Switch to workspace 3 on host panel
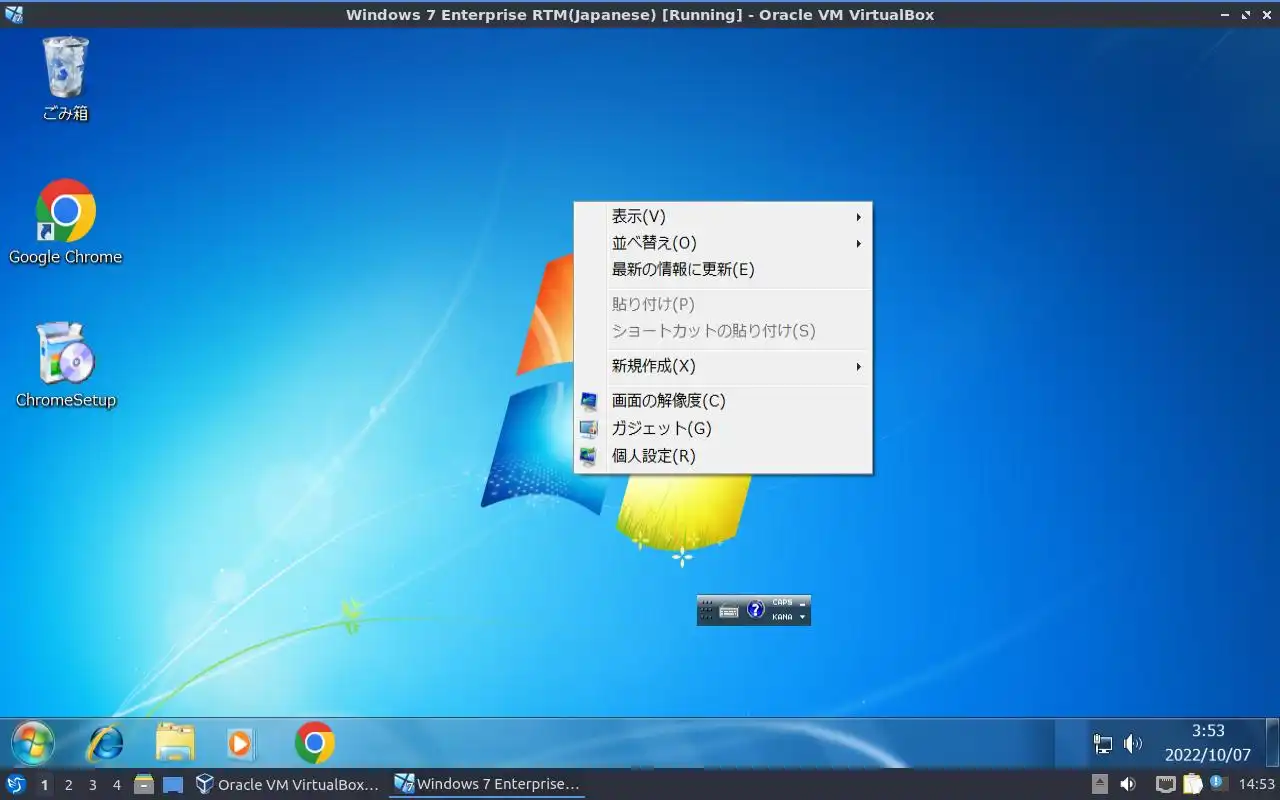Screen dimensions: 1280x800 pos(92,785)
